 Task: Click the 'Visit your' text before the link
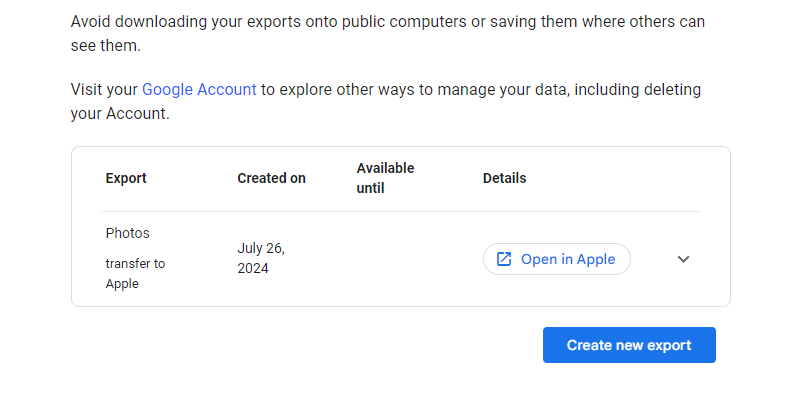[104, 89]
